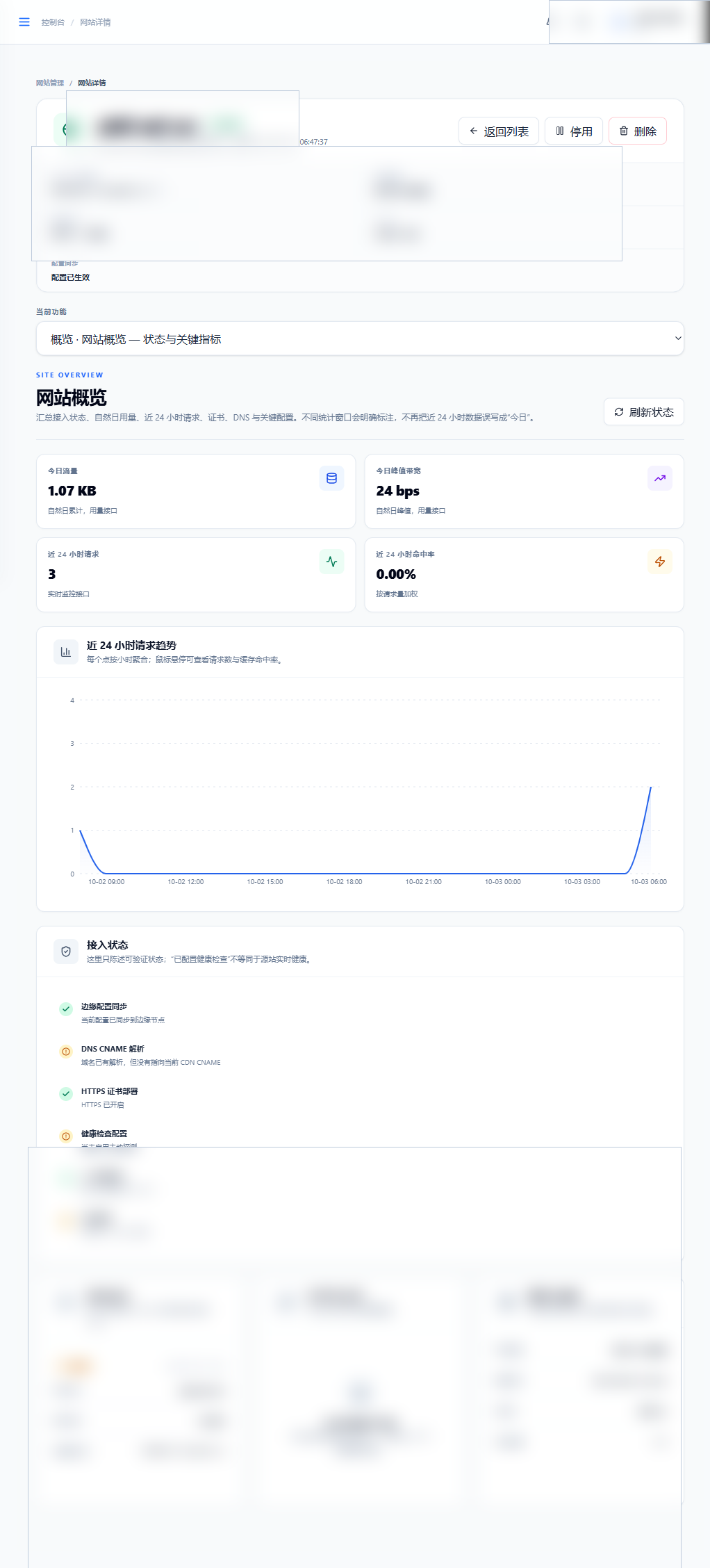This screenshot has height=1568, width=710.
Task: Click the 配置已生效 status text
Action: 70,277
